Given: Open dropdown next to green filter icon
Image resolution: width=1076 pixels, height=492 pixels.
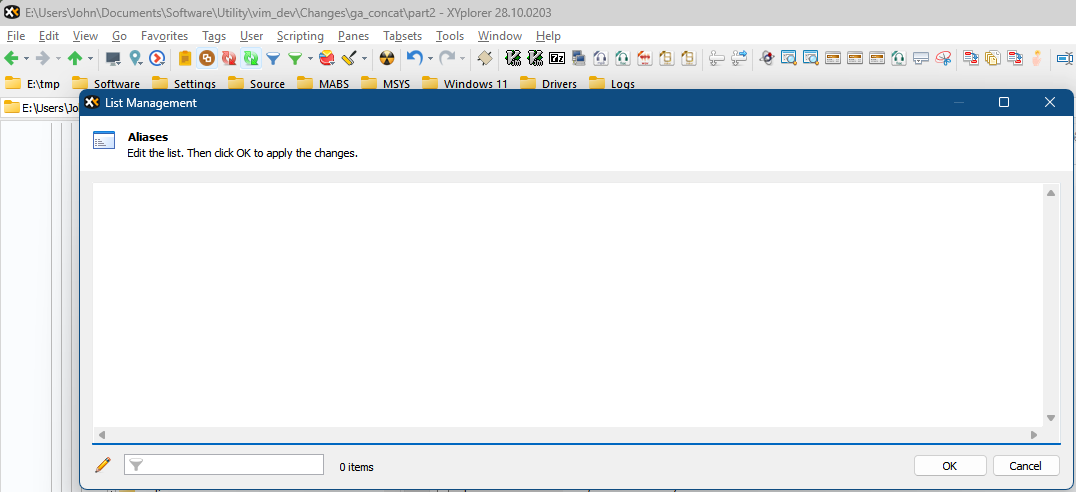Looking at the screenshot, I should click(x=310, y=58).
